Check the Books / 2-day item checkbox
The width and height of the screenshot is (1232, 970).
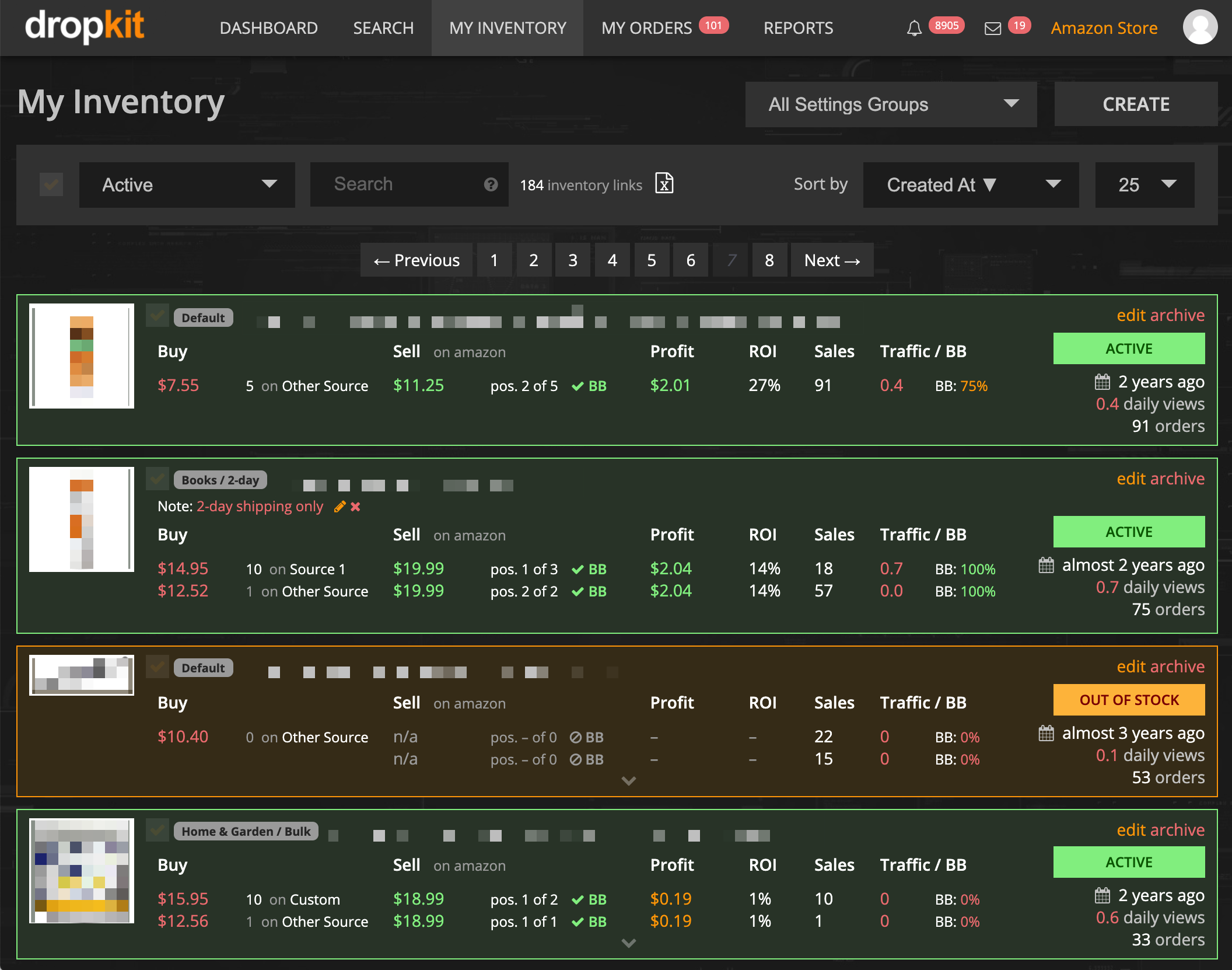point(157,479)
